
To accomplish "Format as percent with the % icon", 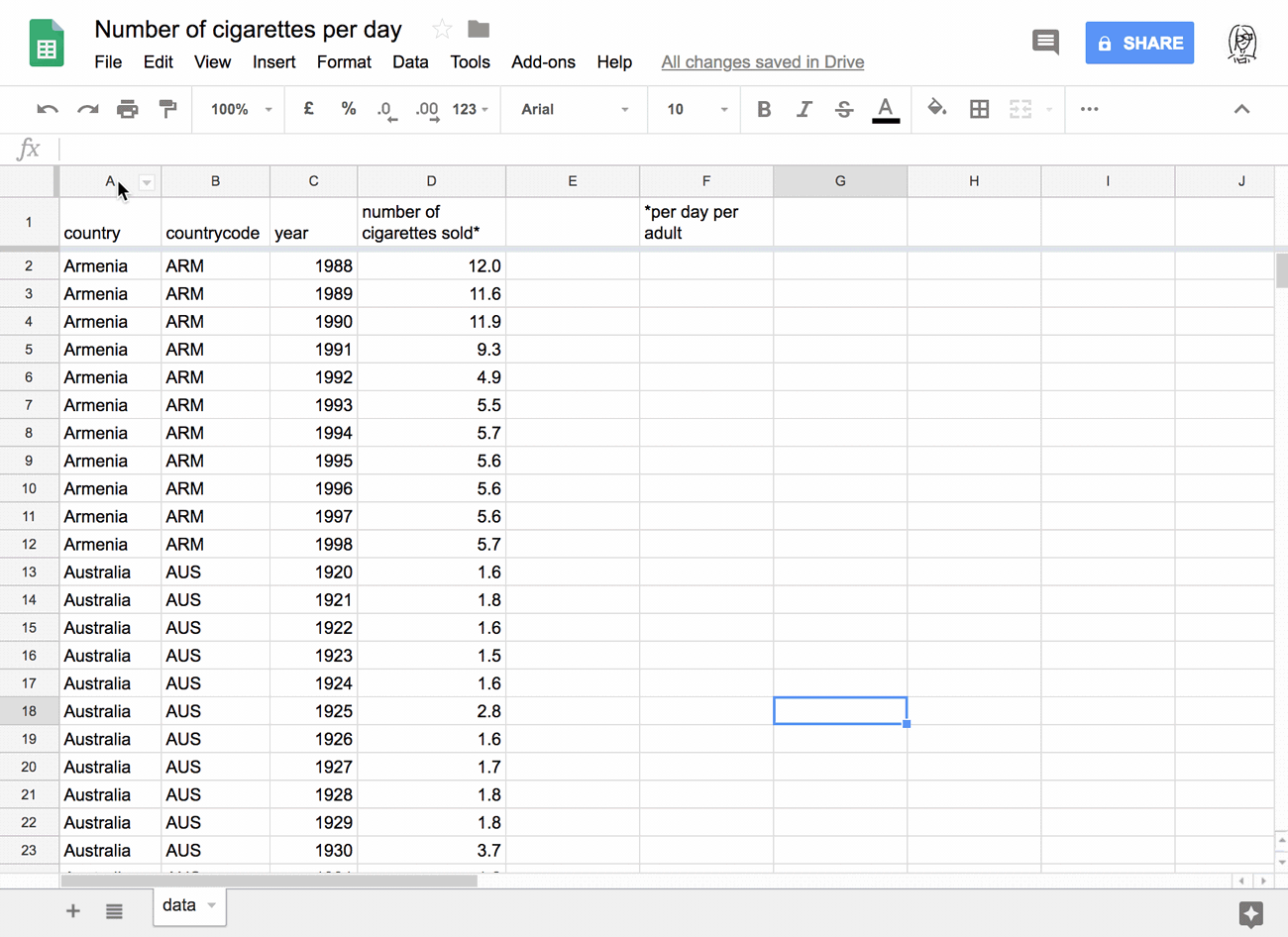I will coord(349,109).
